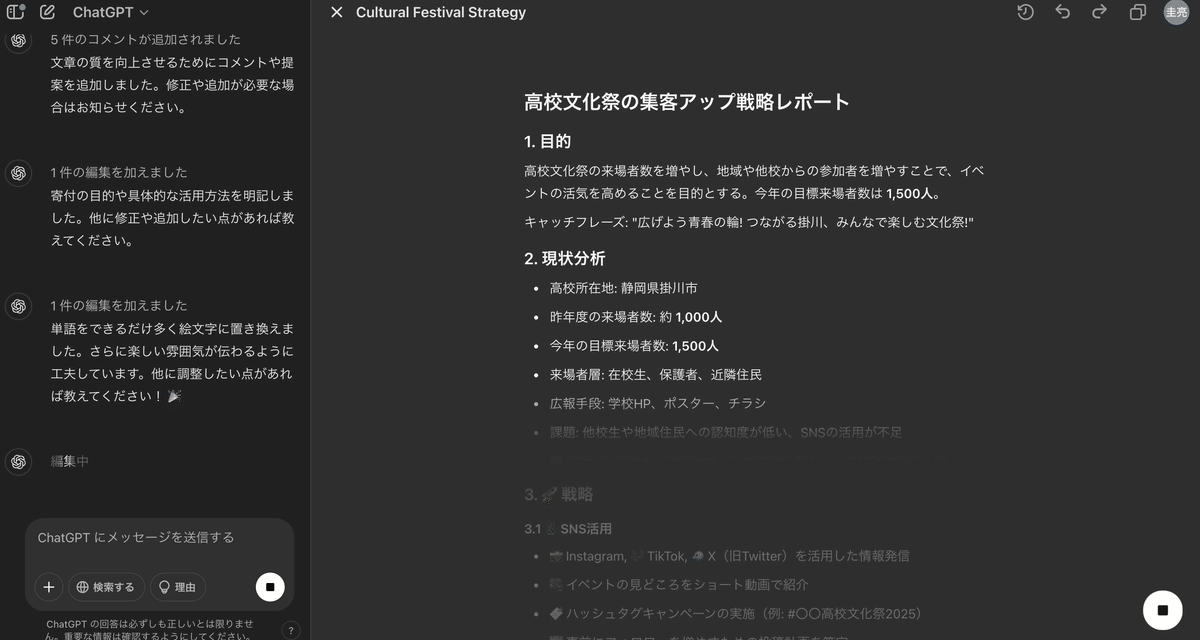
Task: Open version history clock icon
Action: click(x=1025, y=12)
